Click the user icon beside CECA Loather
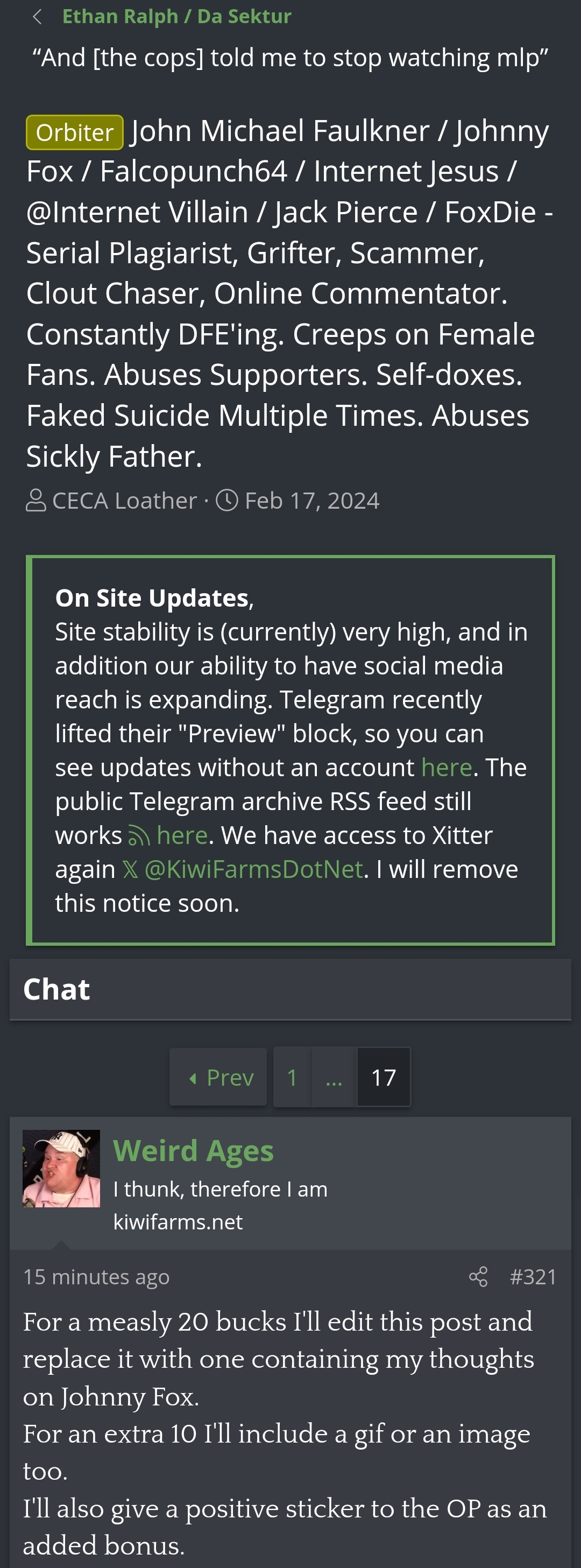Image resolution: width=581 pixels, height=1568 pixels. click(x=36, y=501)
